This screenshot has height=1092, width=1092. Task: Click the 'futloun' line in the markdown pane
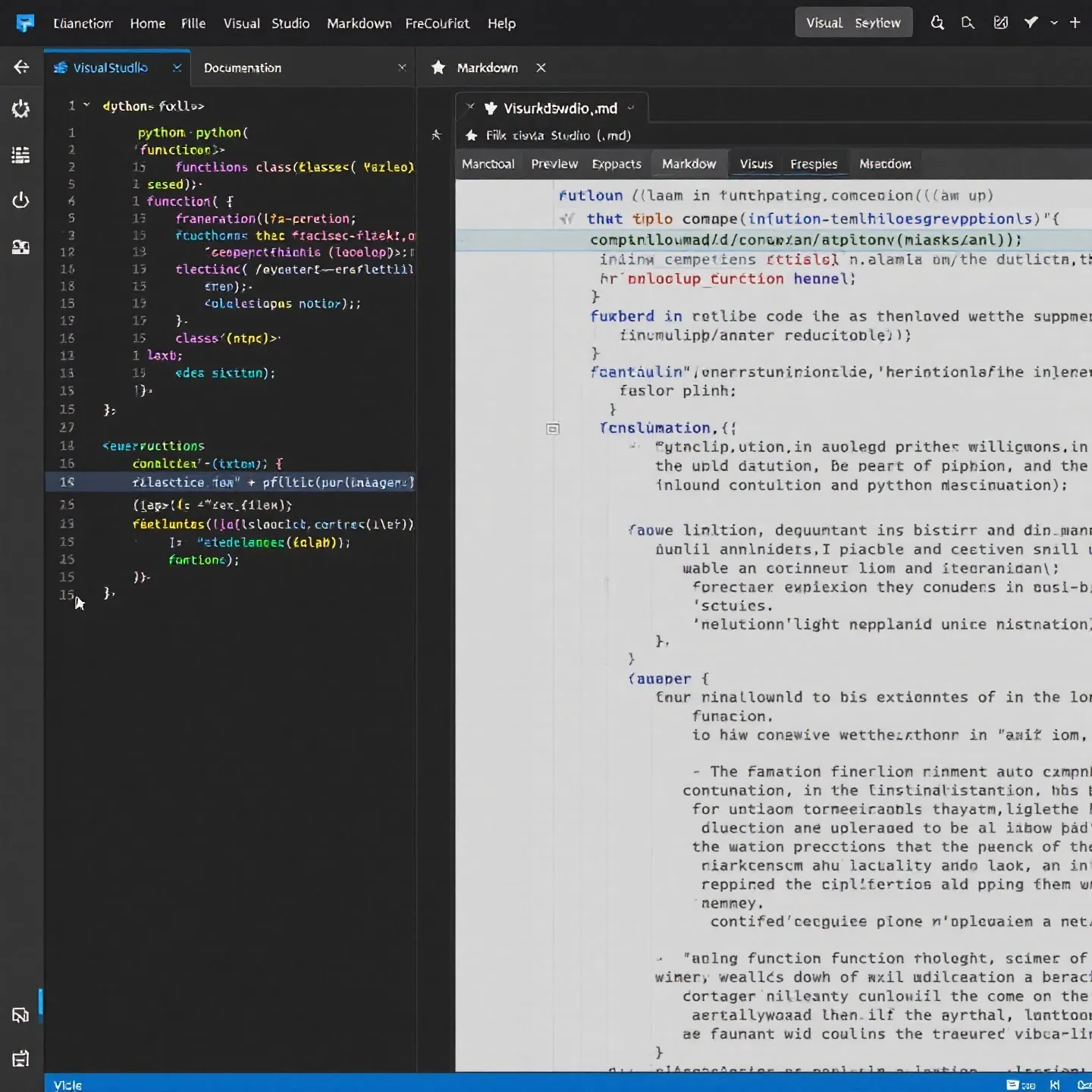tap(776, 196)
